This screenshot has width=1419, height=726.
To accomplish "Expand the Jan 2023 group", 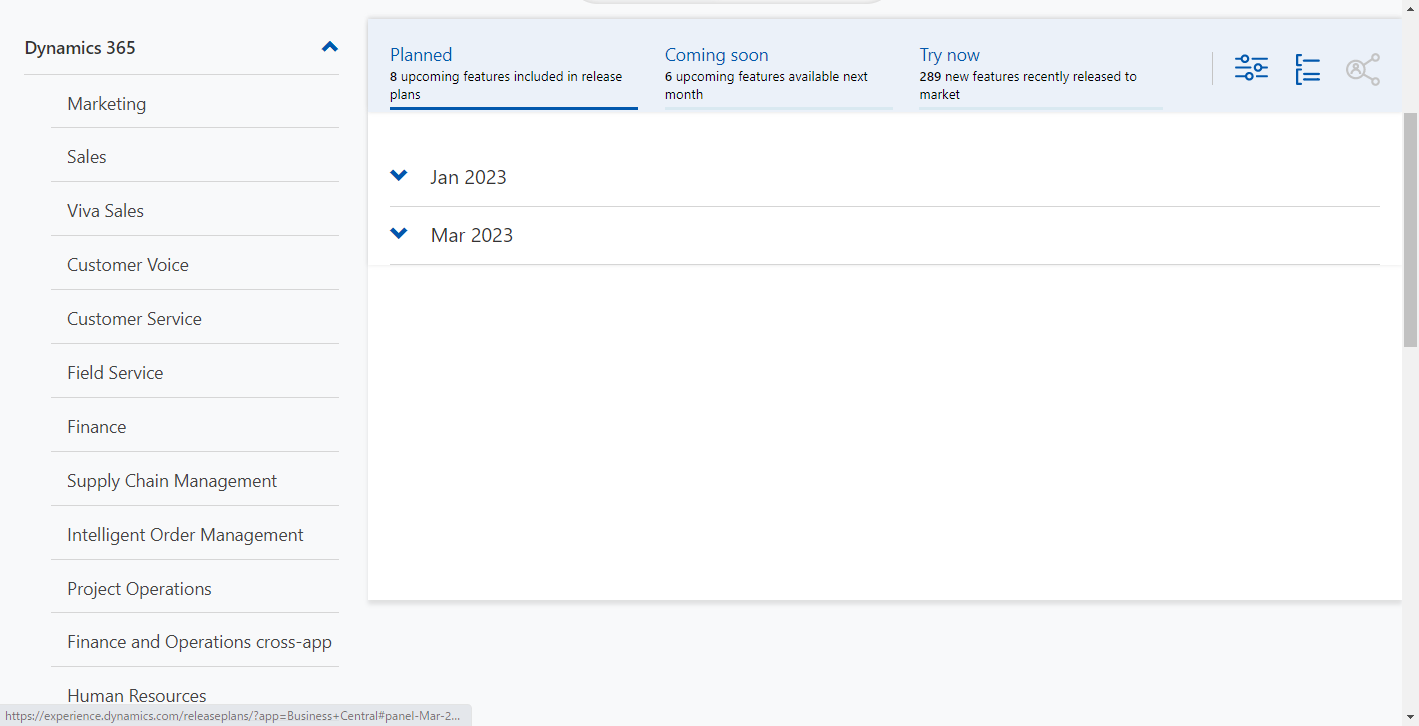I will [x=399, y=175].
